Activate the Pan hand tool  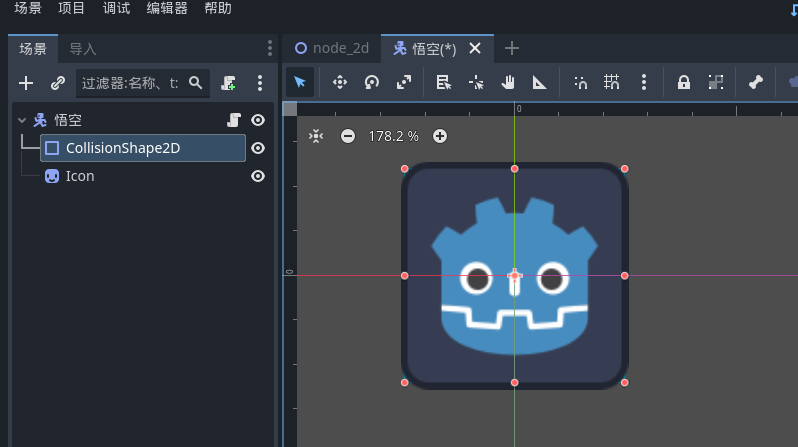(508, 83)
